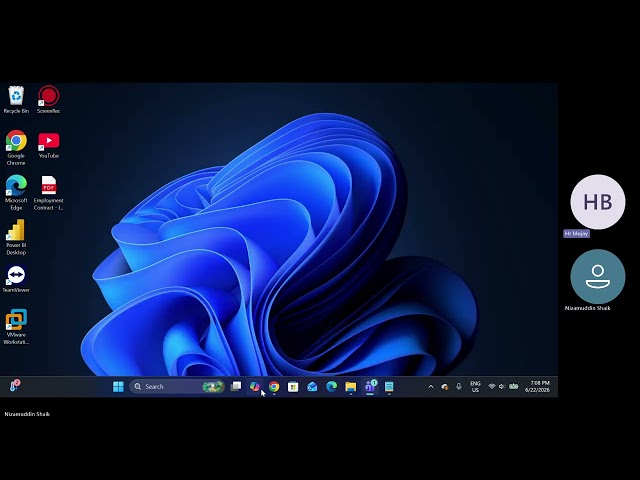Screen dimensions: 640x480
Task: Open Microsoft Edge from the taskbar
Action: 331,387
